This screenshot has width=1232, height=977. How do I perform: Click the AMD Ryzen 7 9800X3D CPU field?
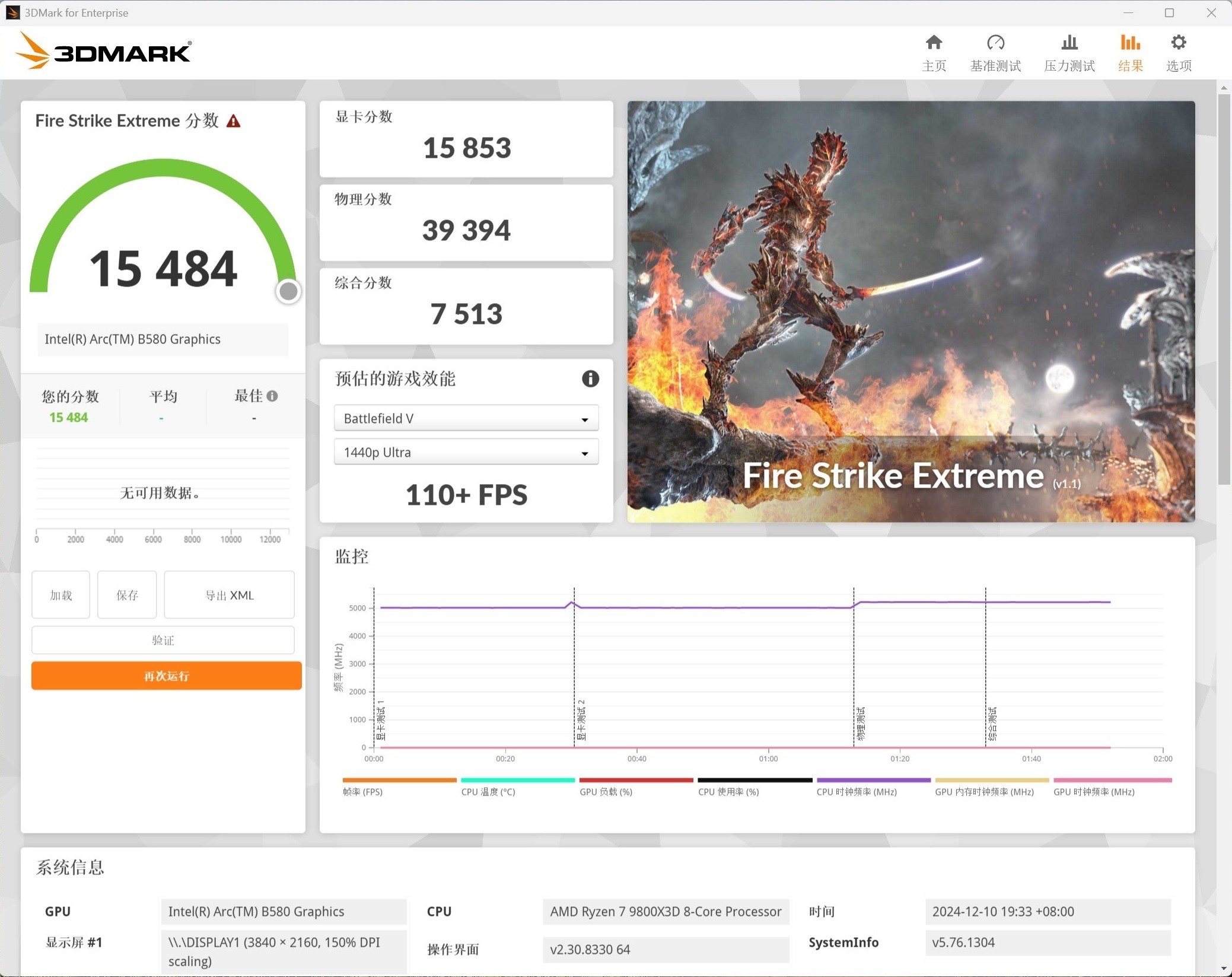pos(666,911)
